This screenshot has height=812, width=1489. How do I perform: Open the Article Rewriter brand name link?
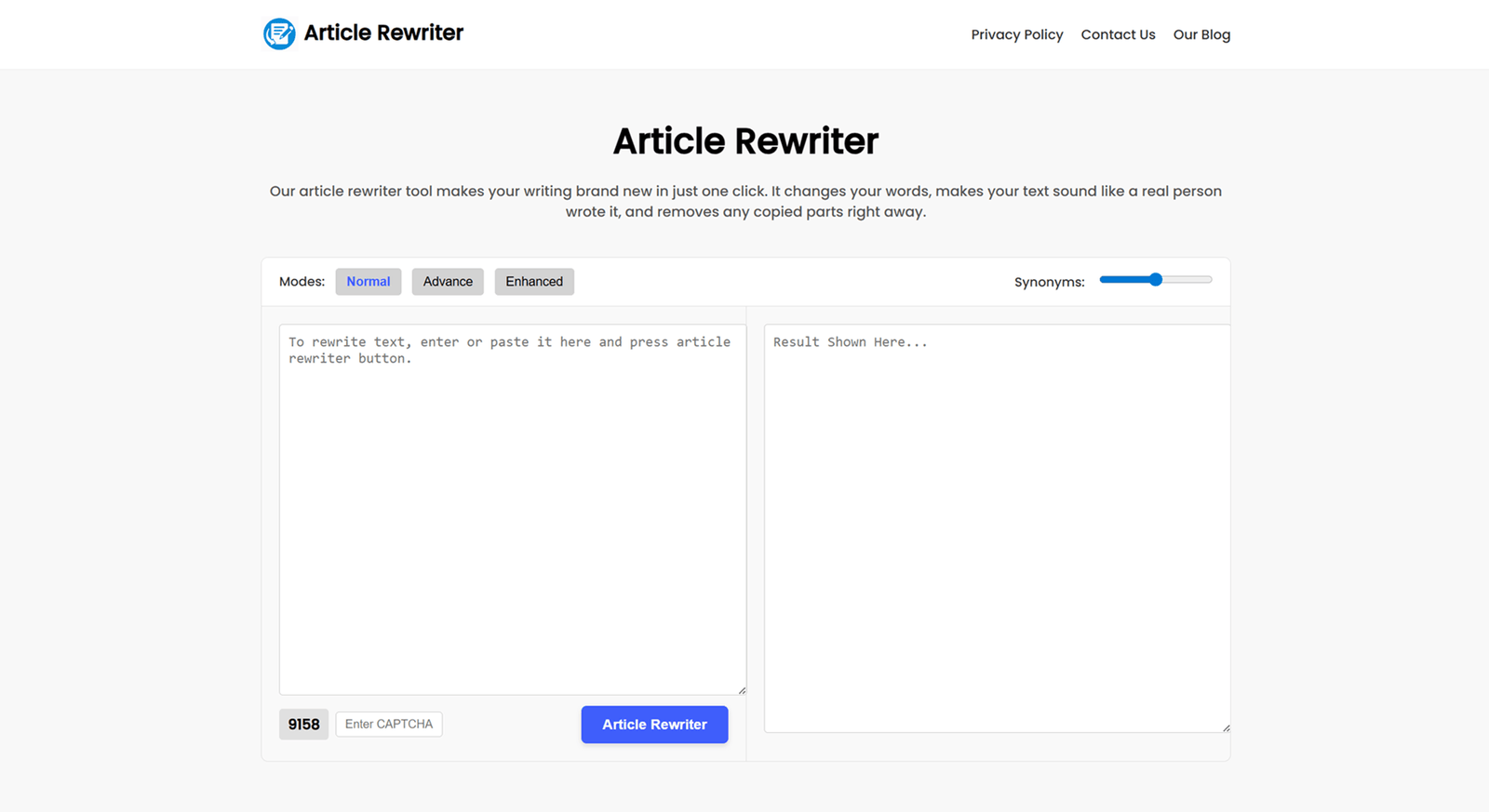pyautogui.click(x=383, y=33)
